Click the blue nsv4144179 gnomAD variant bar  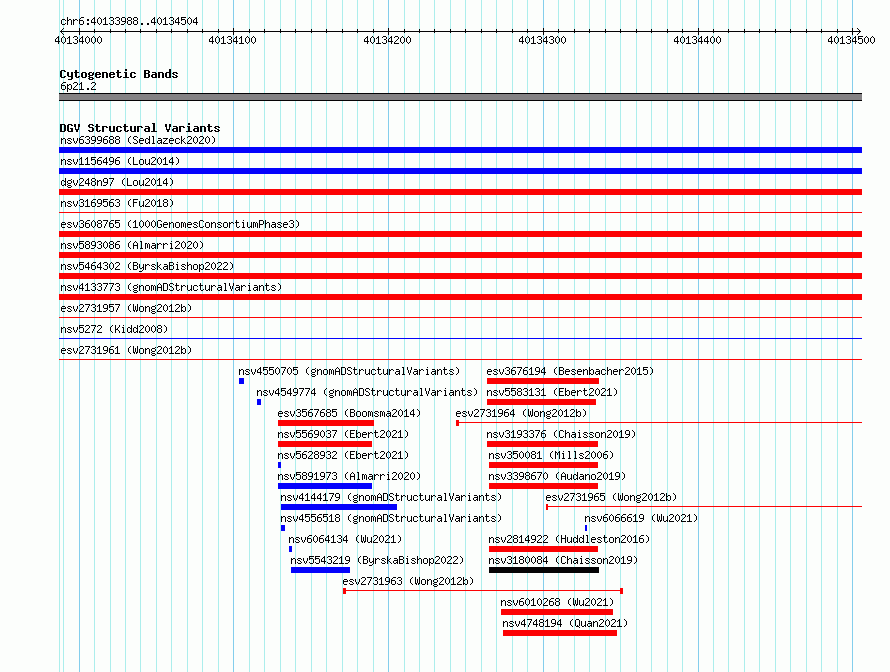pos(339,507)
